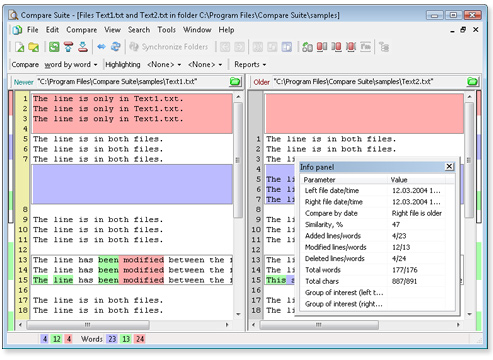Click the left pane horizontal scrollbar thumb
Image resolution: width=493 pixels, height=360 pixels.
coord(88,325)
